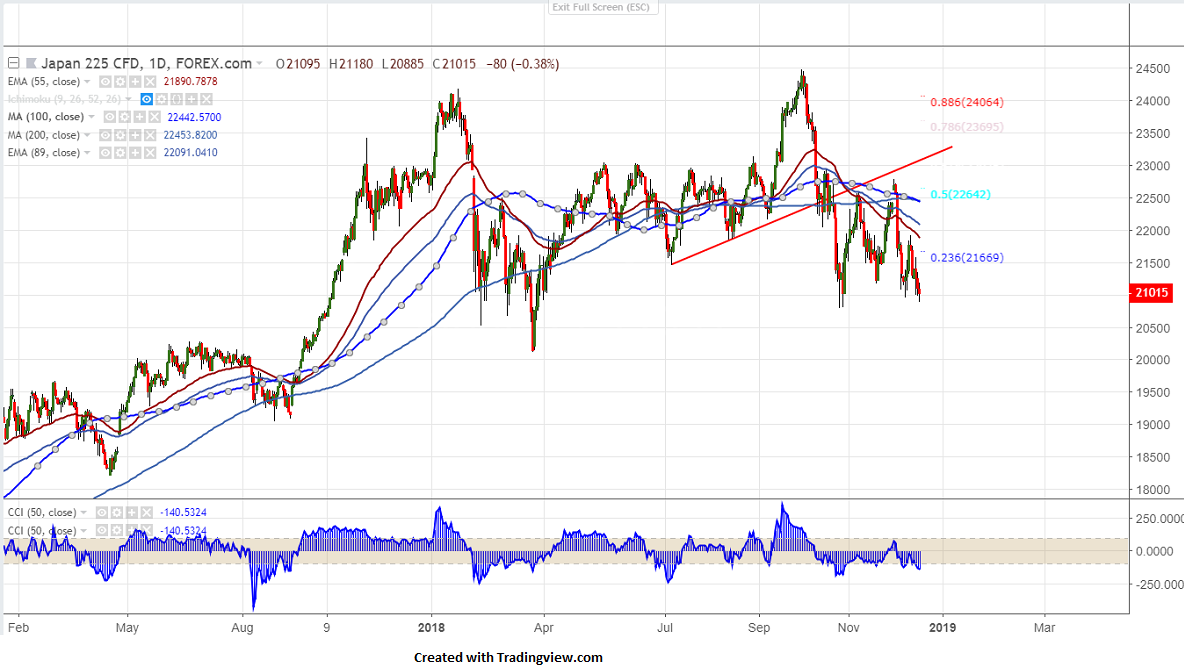Click the EMA 55 value 21890.7878
This screenshot has height=665, width=1184.
pyautogui.click(x=190, y=82)
